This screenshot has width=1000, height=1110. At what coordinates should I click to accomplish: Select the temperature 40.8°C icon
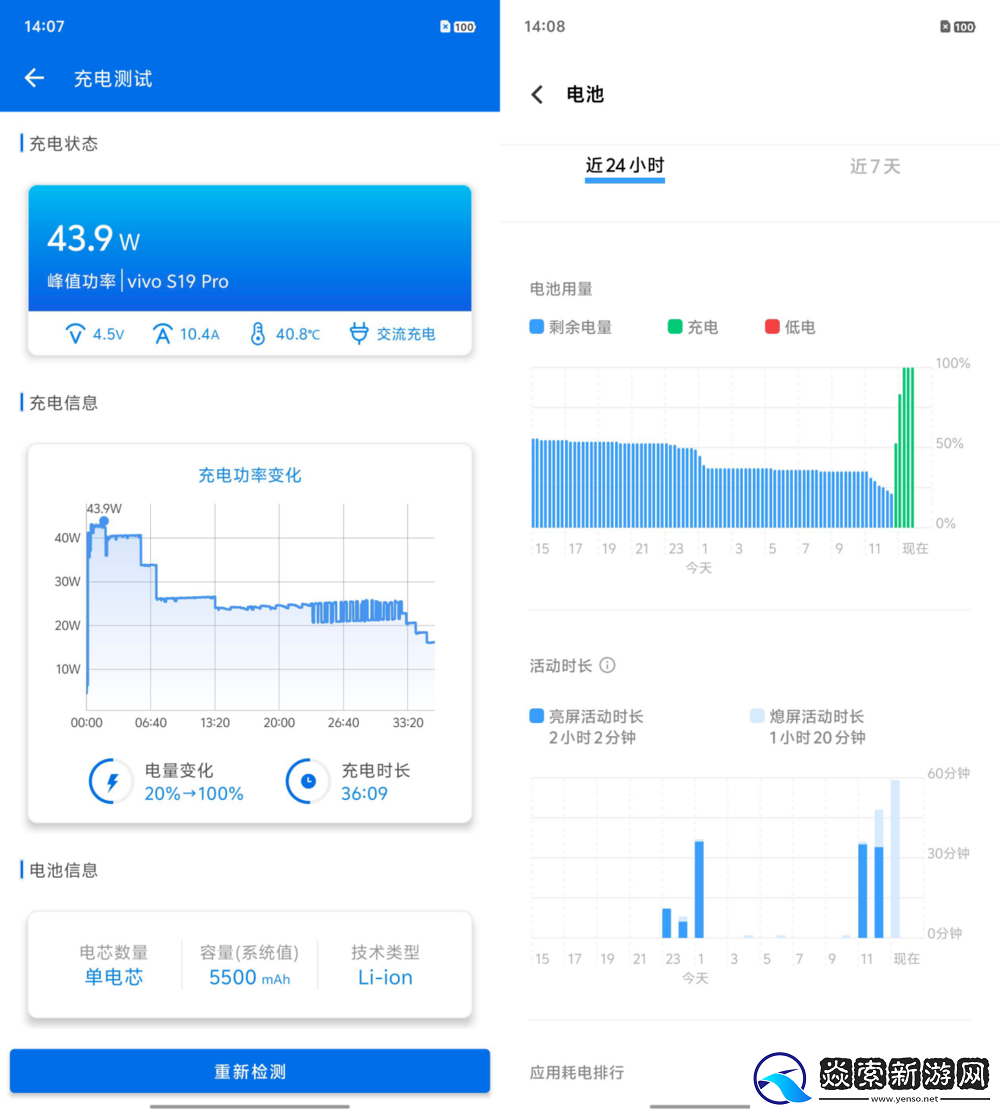pyautogui.click(x=259, y=334)
